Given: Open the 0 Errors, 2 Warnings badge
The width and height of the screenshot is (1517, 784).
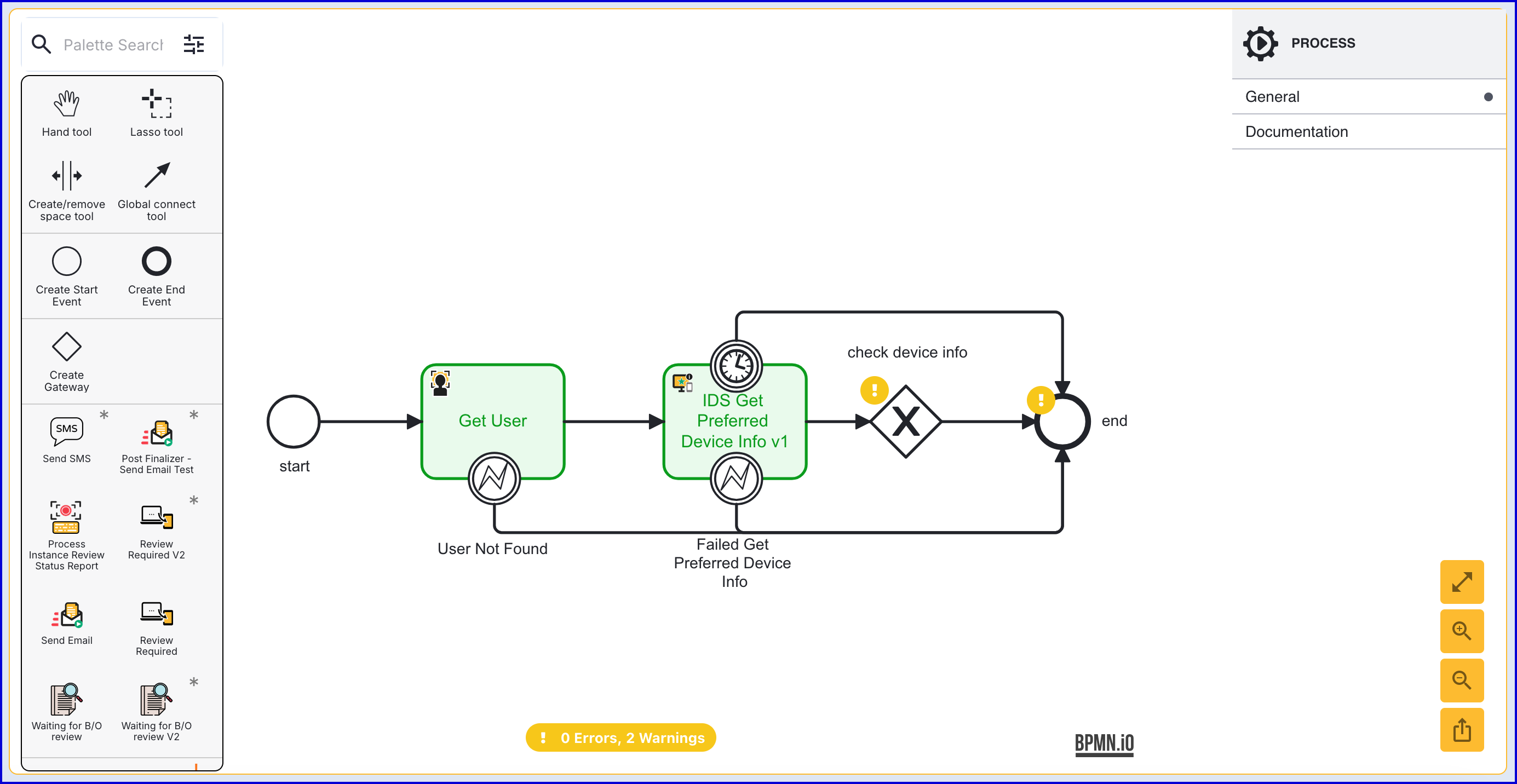Looking at the screenshot, I should 620,737.
